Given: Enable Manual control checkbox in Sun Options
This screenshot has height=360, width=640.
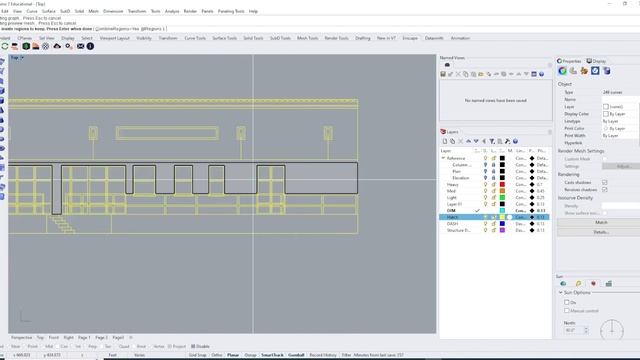Looking at the screenshot, I should [567, 311].
